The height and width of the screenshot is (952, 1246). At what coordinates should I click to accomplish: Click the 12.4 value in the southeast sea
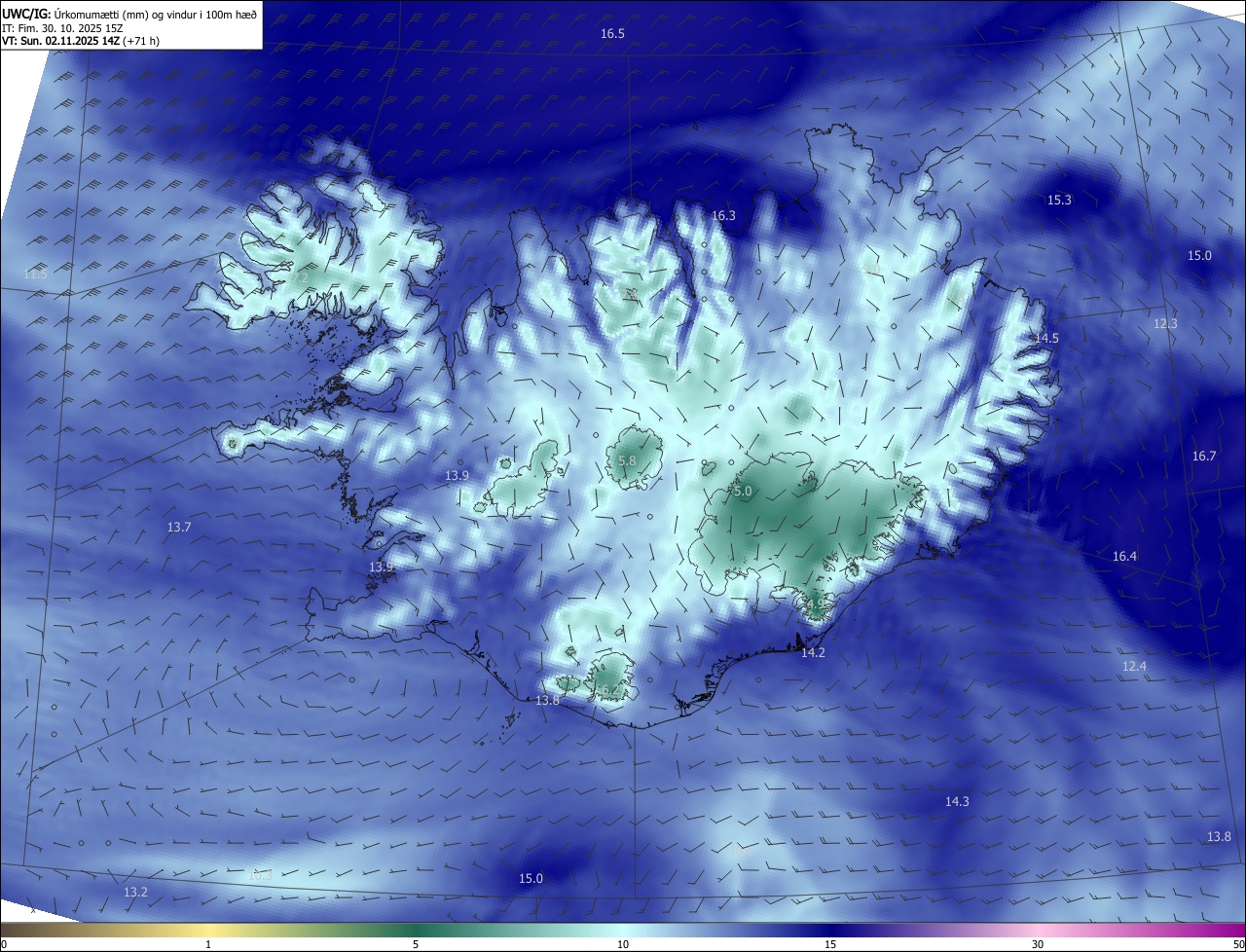click(x=1134, y=666)
